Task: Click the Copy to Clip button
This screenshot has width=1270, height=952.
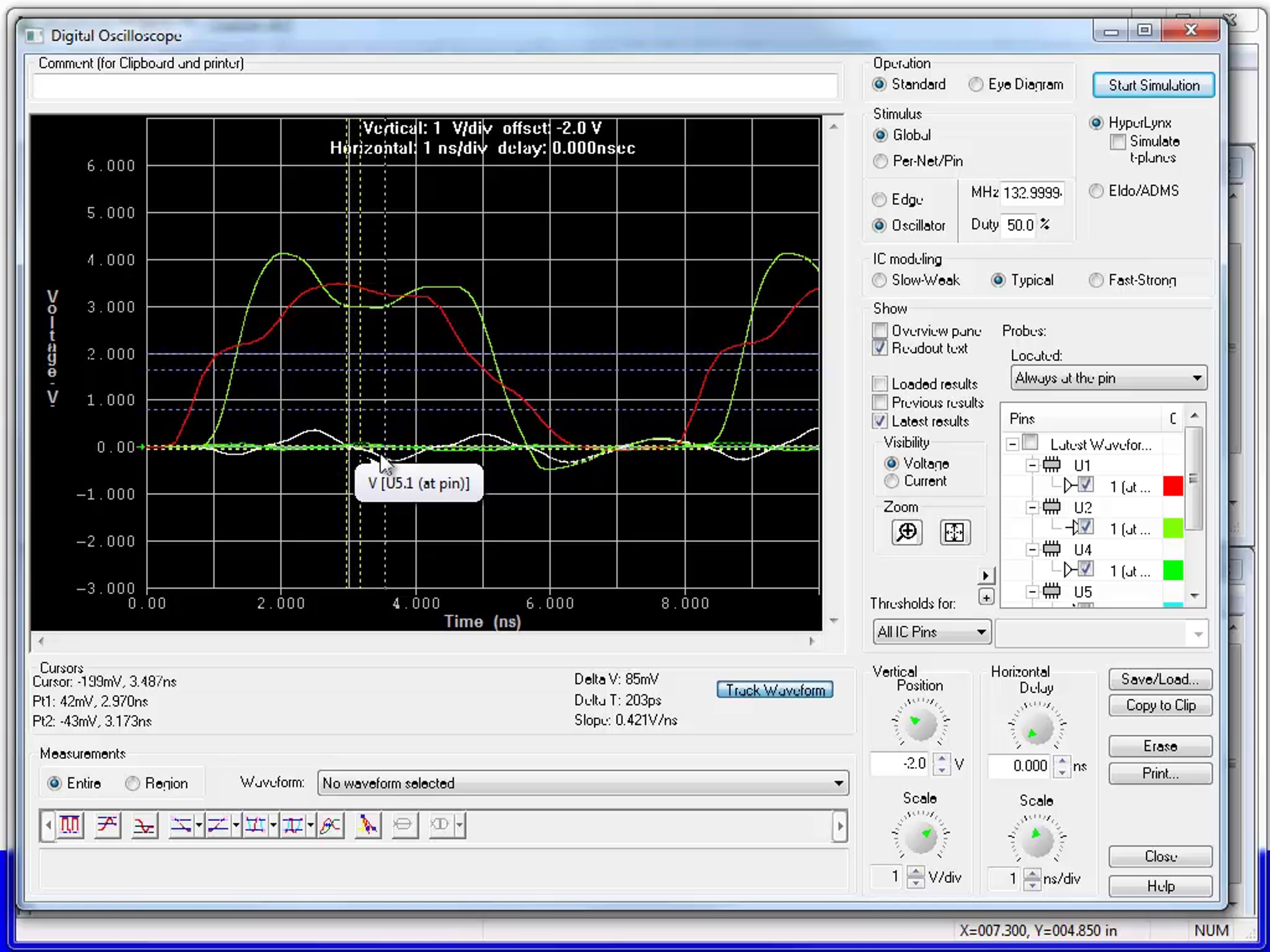Action: (x=1160, y=705)
